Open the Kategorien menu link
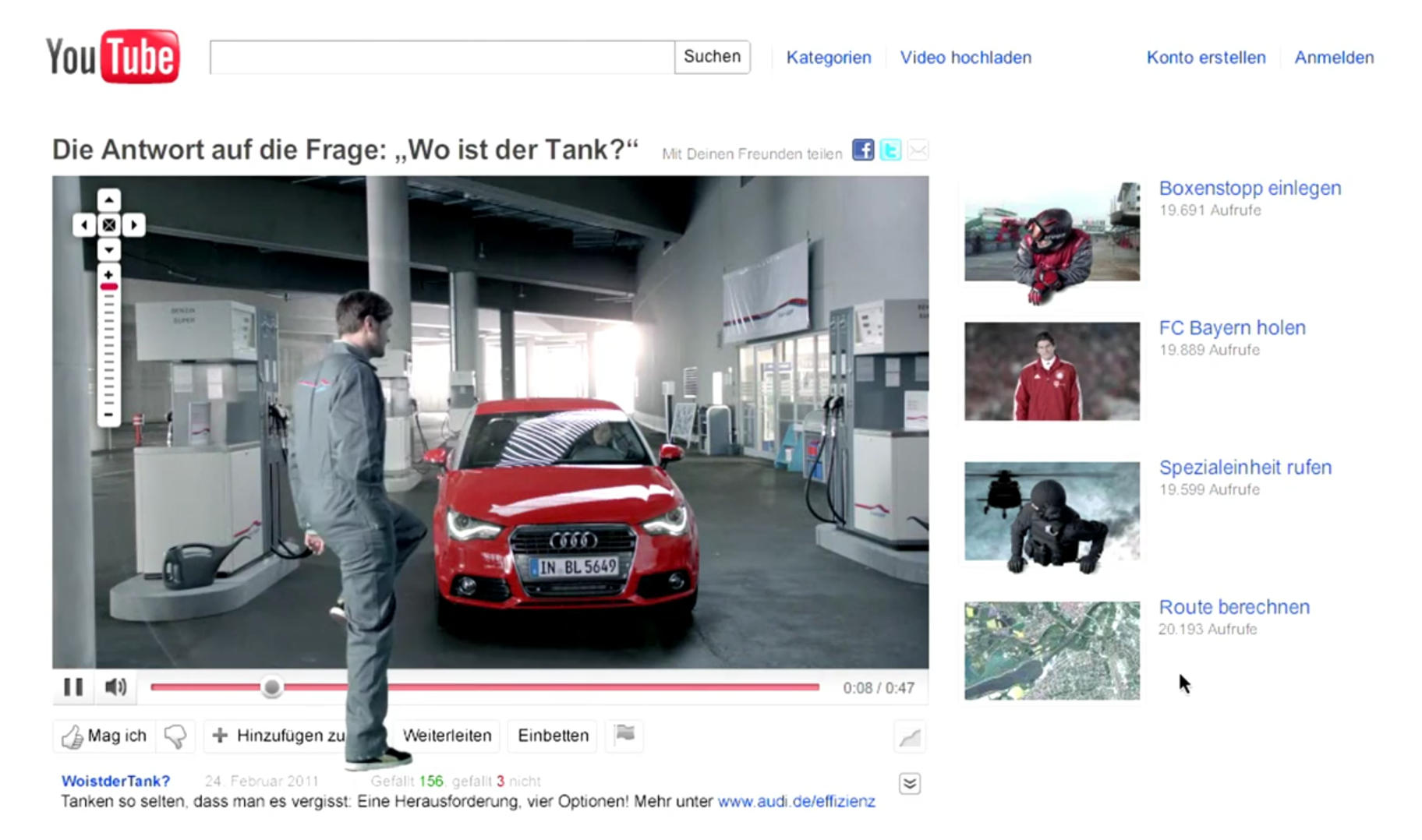 coord(829,58)
